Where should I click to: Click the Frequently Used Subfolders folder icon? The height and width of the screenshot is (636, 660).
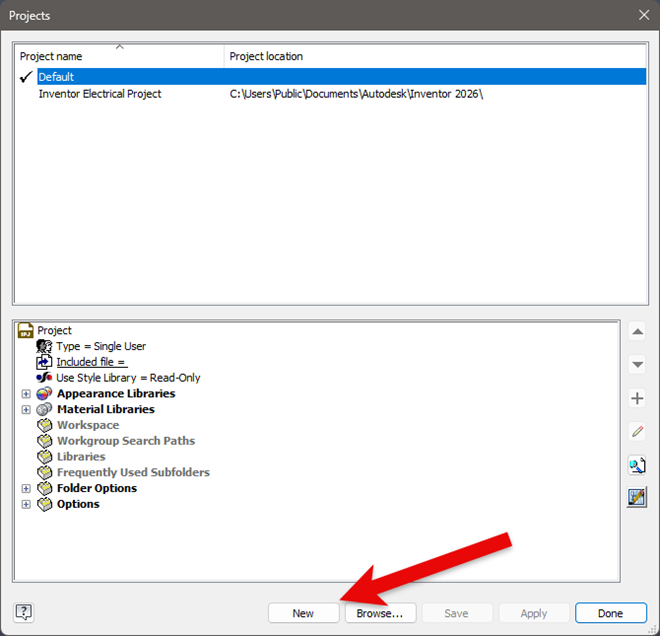click(45, 472)
